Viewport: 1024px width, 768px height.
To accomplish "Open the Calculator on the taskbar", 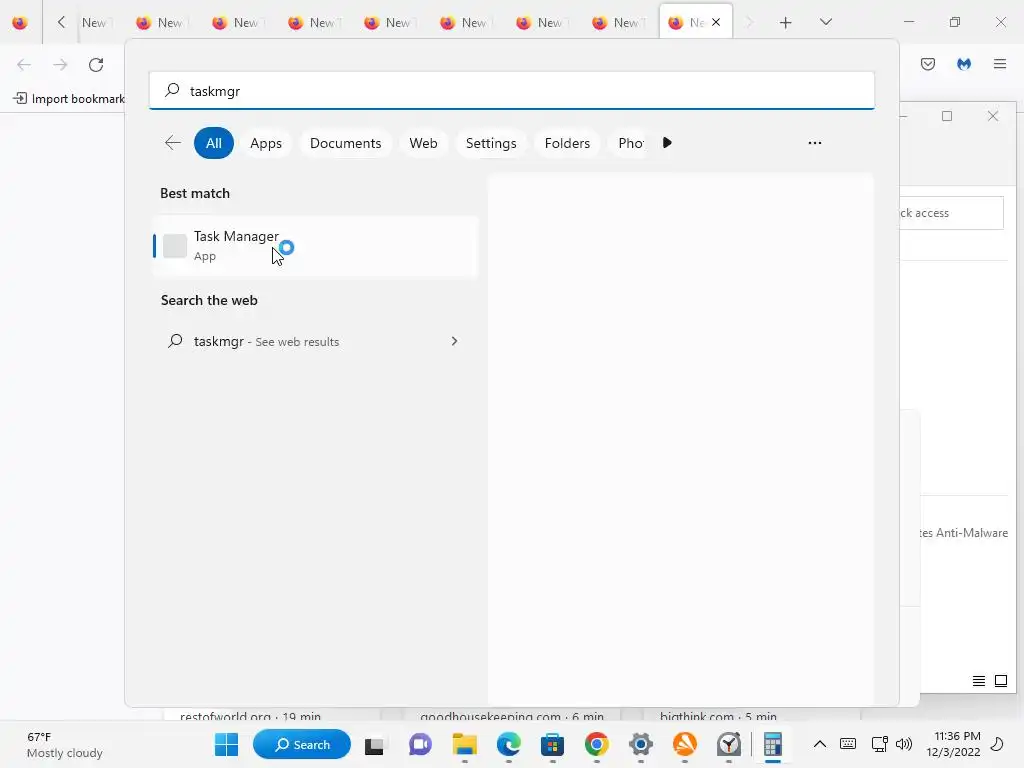I will pyautogui.click(x=773, y=744).
